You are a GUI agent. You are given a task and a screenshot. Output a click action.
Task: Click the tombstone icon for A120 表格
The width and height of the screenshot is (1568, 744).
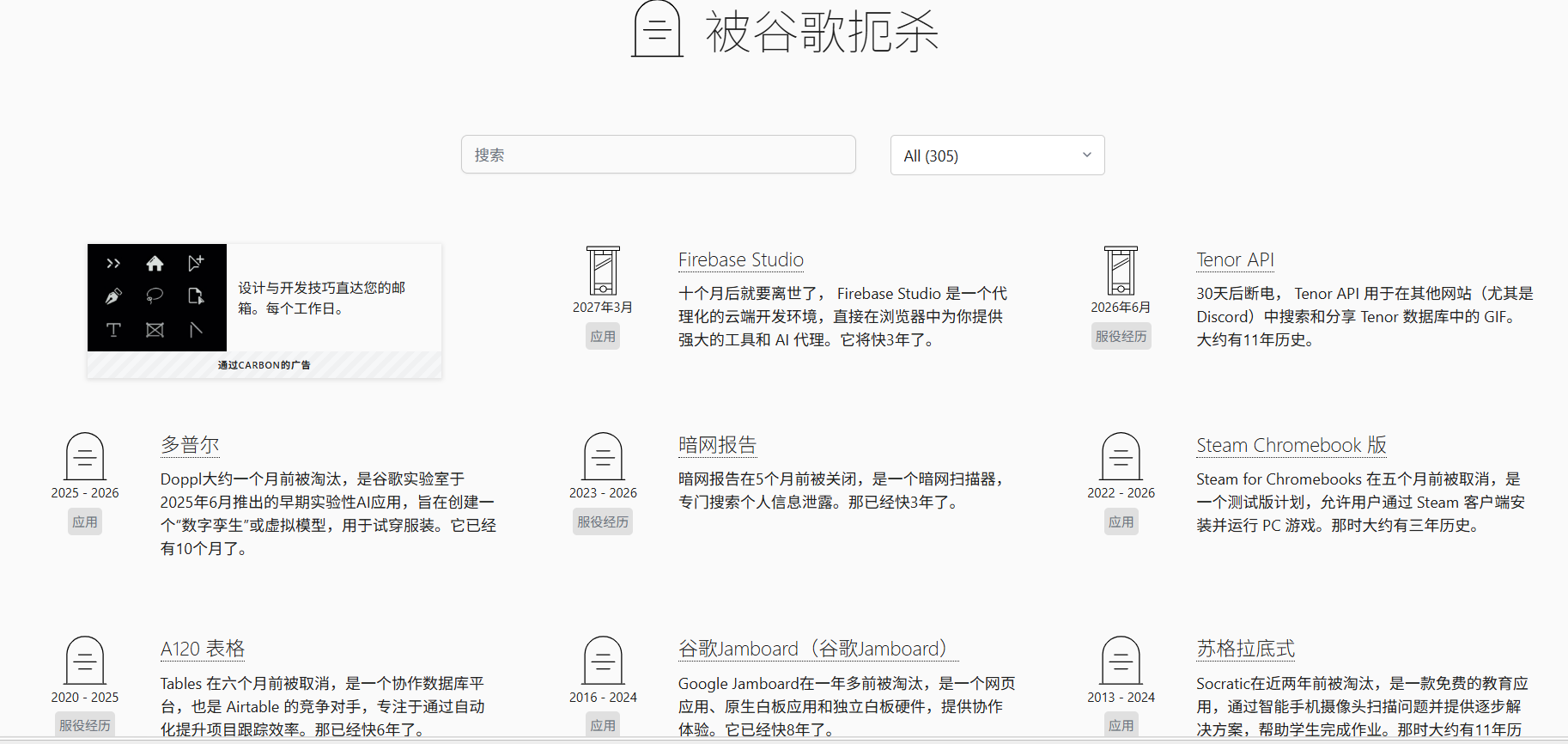pos(85,660)
